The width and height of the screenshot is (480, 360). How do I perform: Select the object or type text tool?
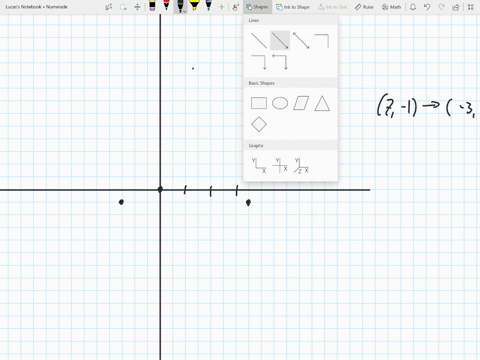pyautogui.click(x=109, y=7)
